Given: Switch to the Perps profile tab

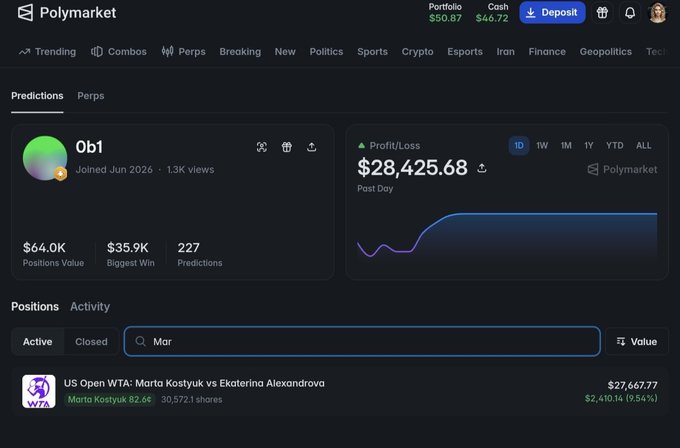Looking at the screenshot, I should pos(91,96).
